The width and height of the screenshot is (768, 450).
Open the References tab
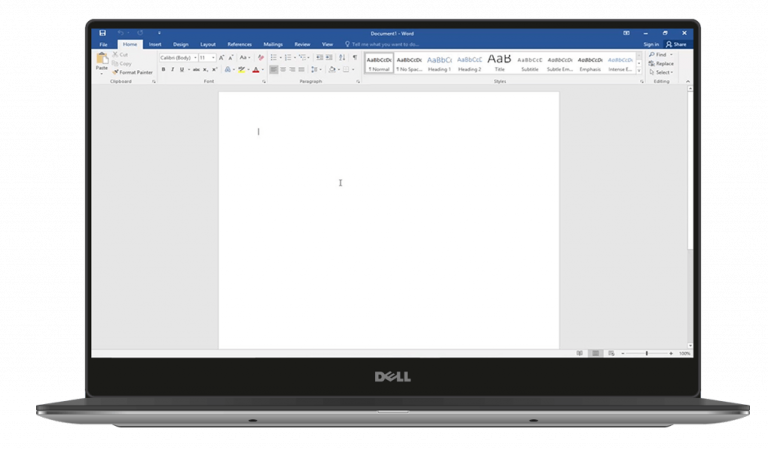[x=239, y=44]
